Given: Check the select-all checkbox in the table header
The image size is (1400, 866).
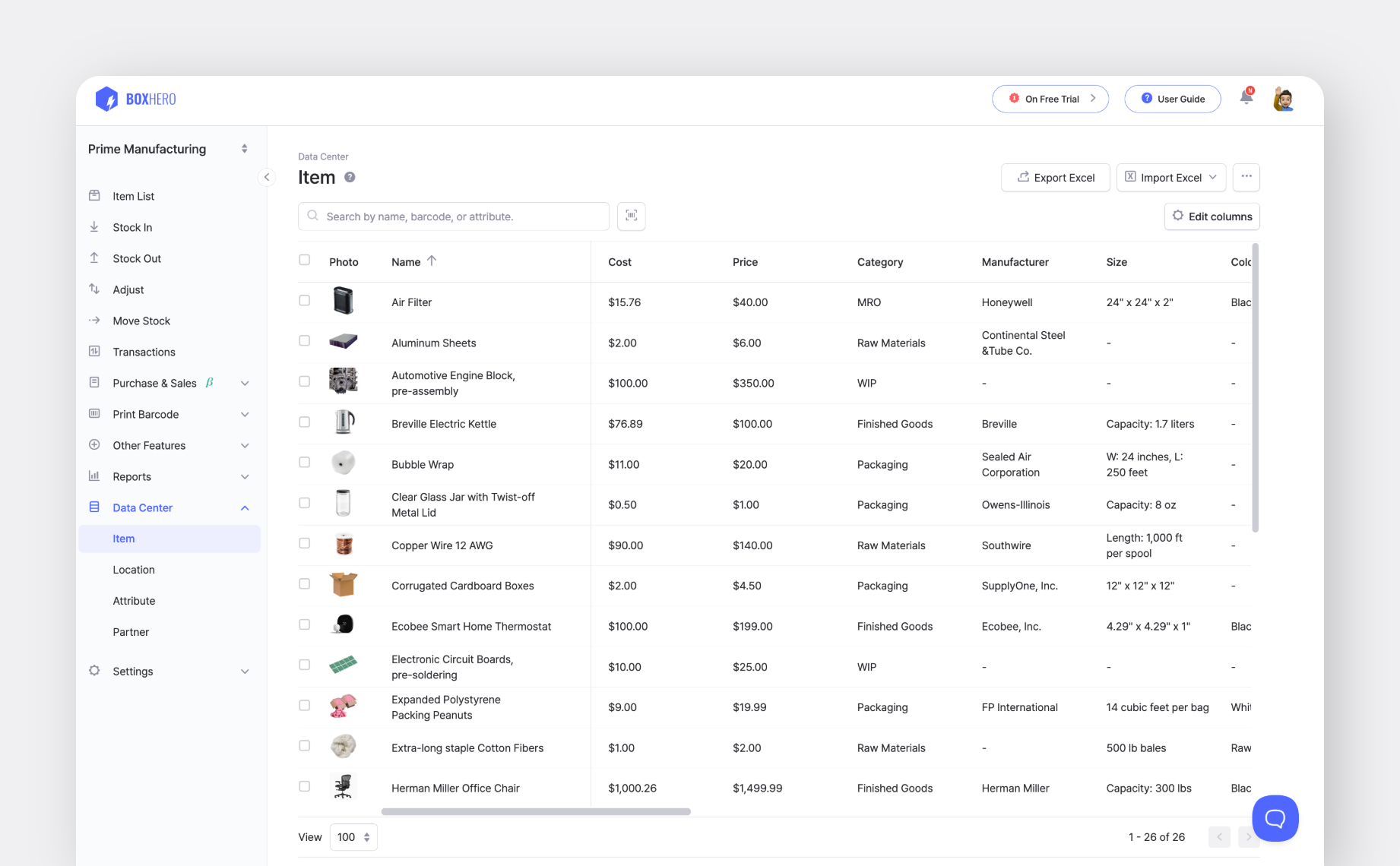Looking at the screenshot, I should pos(304,259).
